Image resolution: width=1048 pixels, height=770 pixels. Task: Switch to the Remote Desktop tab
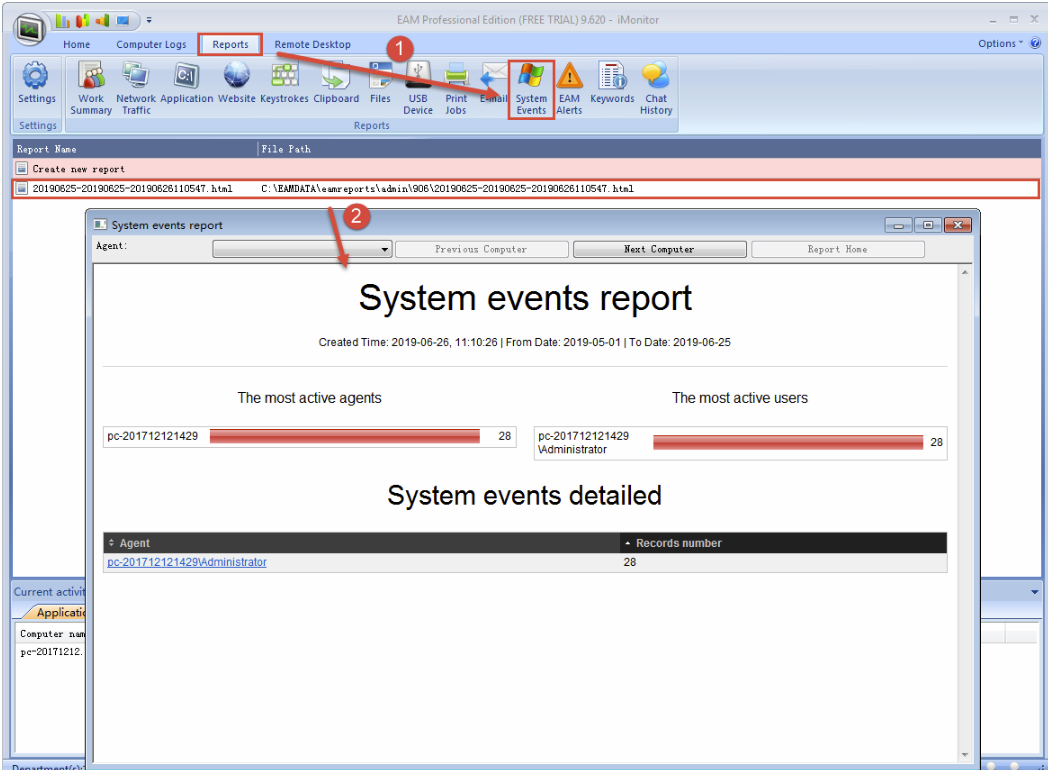coord(313,44)
